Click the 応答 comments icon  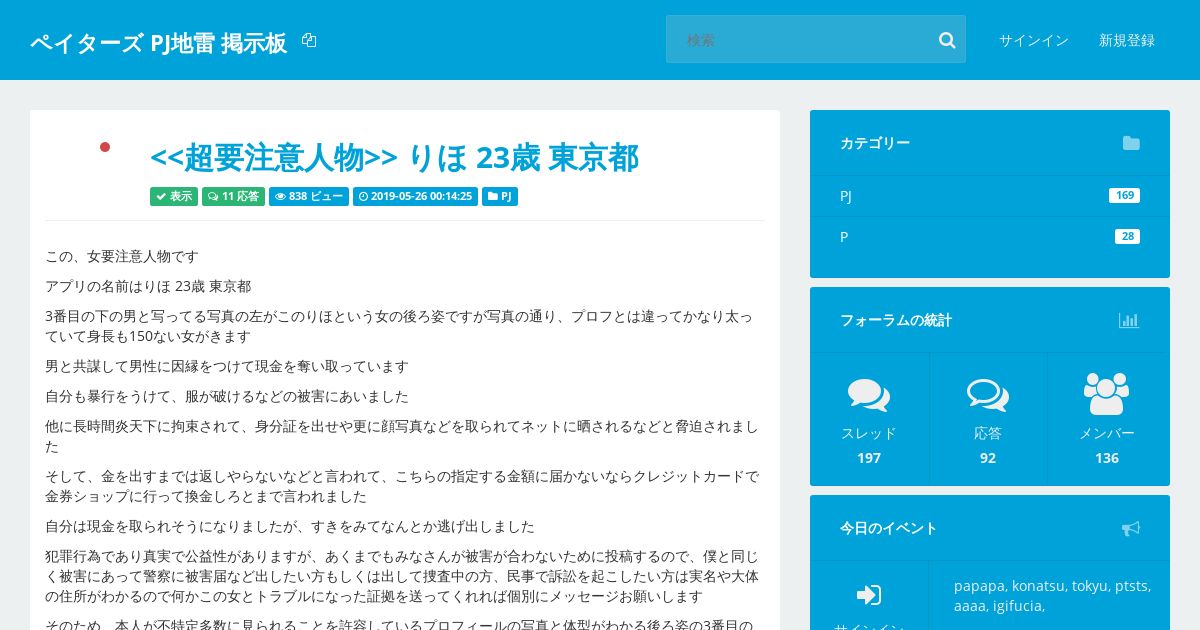[x=988, y=394]
